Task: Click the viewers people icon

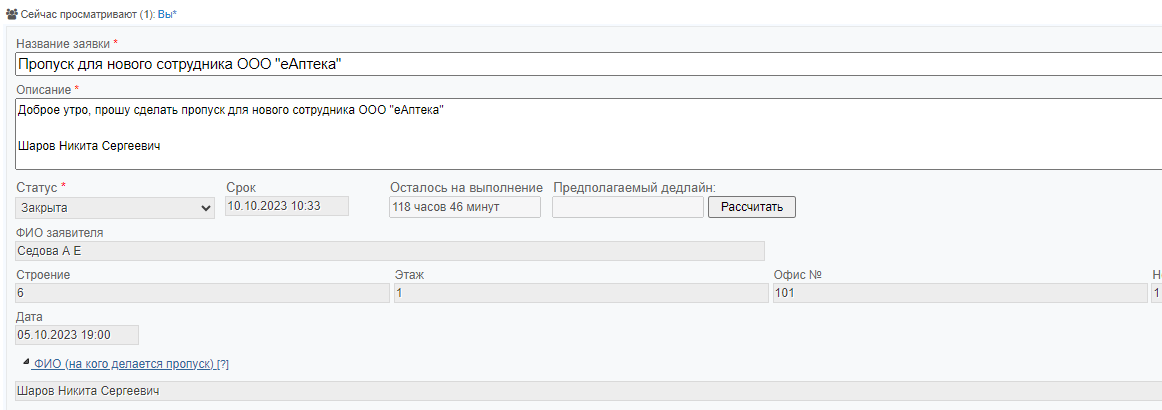Action: point(11,13)
